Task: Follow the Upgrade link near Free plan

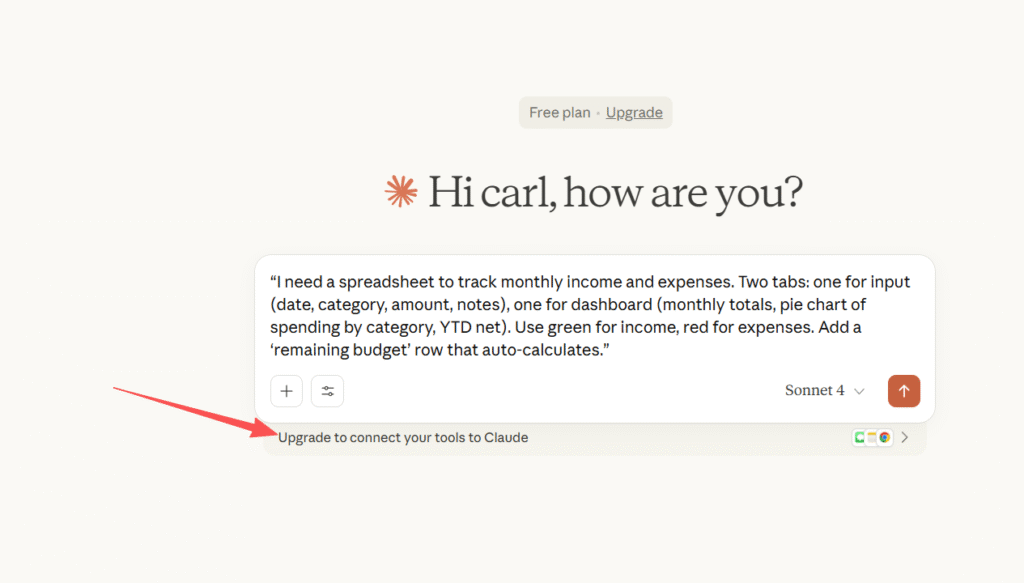Action: pyautogui.click(x=634, y=112)
